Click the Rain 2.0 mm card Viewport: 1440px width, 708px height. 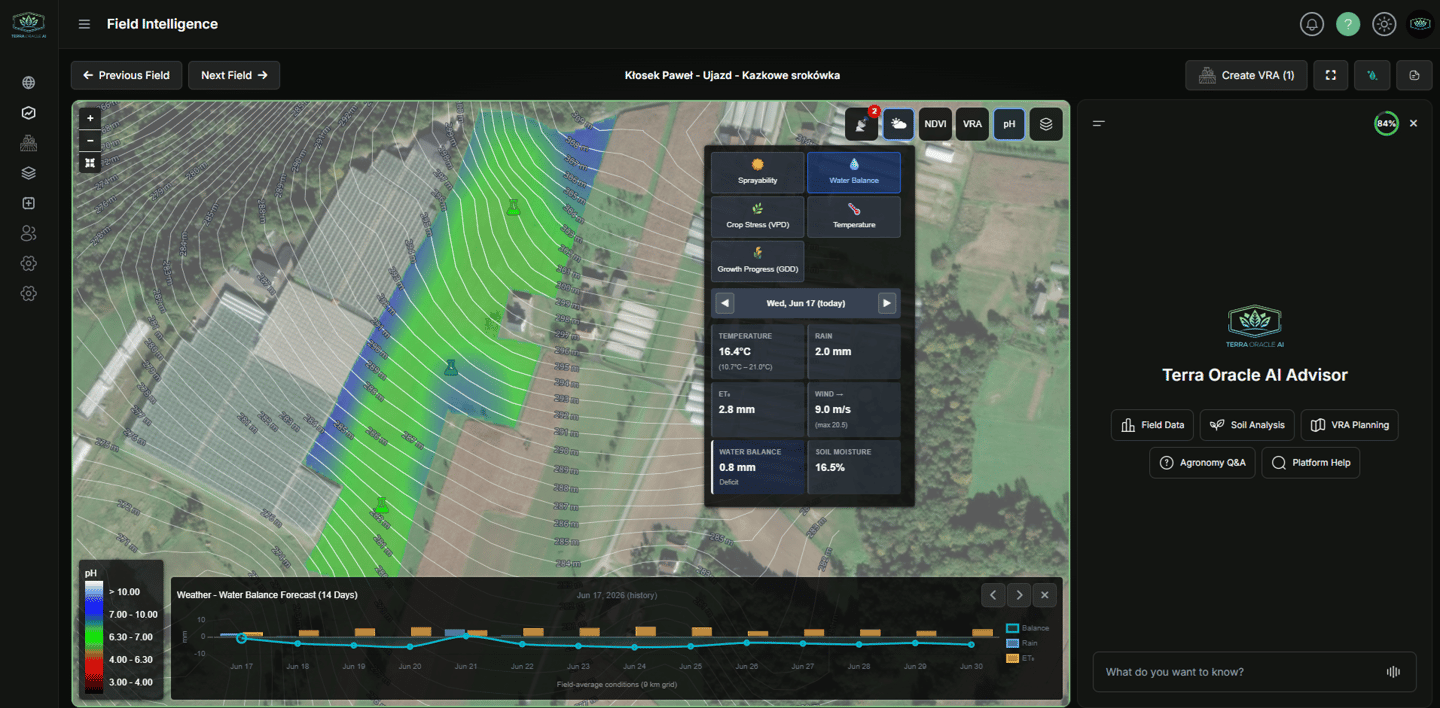pyautogui.click(x=854, y=352)
